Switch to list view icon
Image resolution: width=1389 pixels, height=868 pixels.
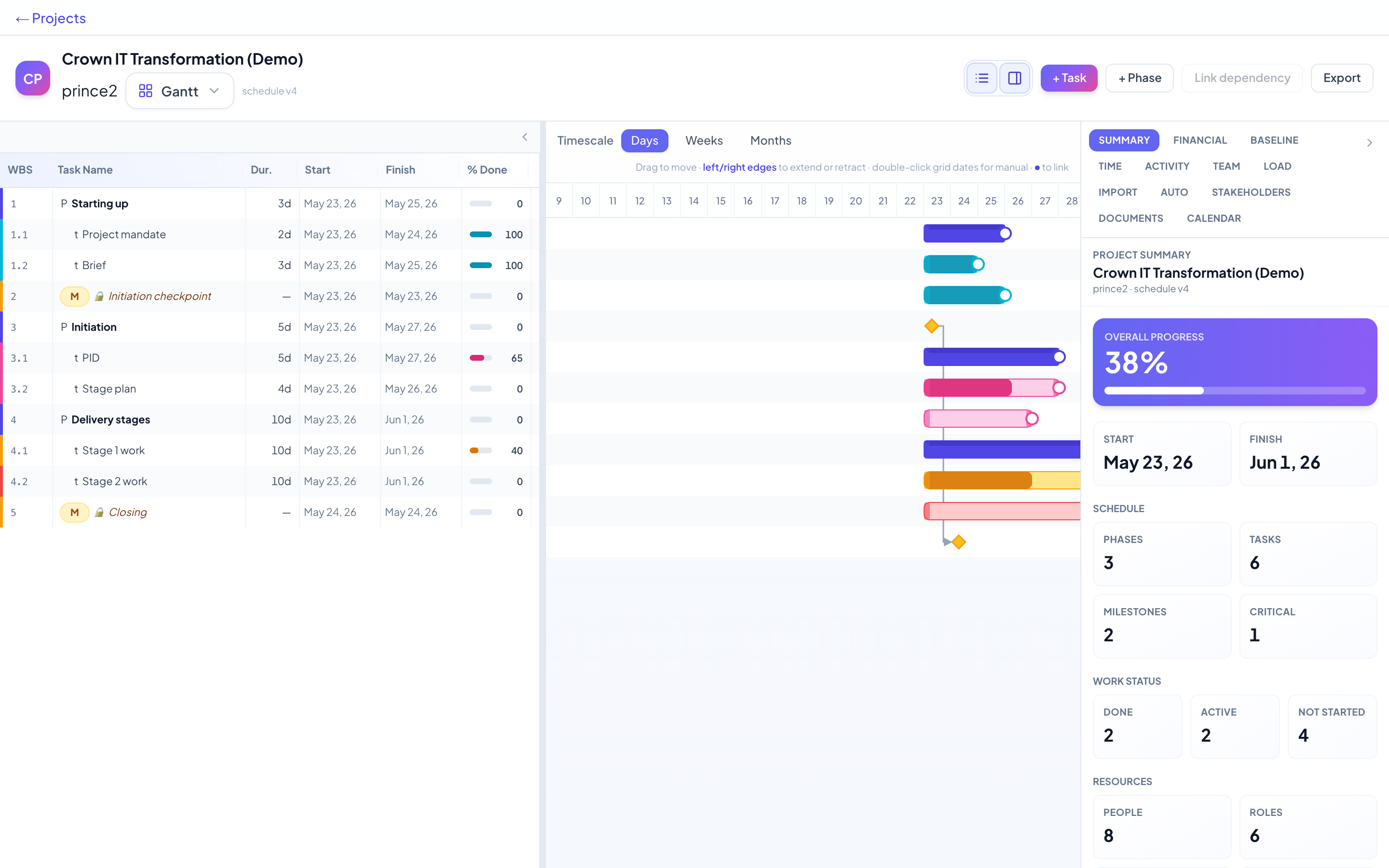pyautogui.click(x=981, y=78)
